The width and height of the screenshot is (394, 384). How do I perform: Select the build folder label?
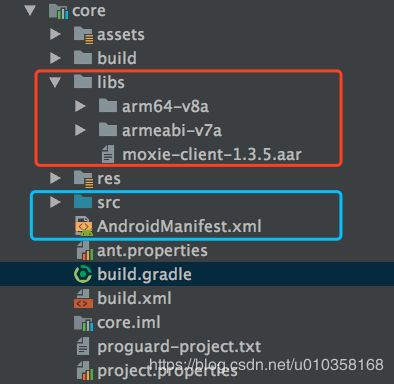click(117, 58)
